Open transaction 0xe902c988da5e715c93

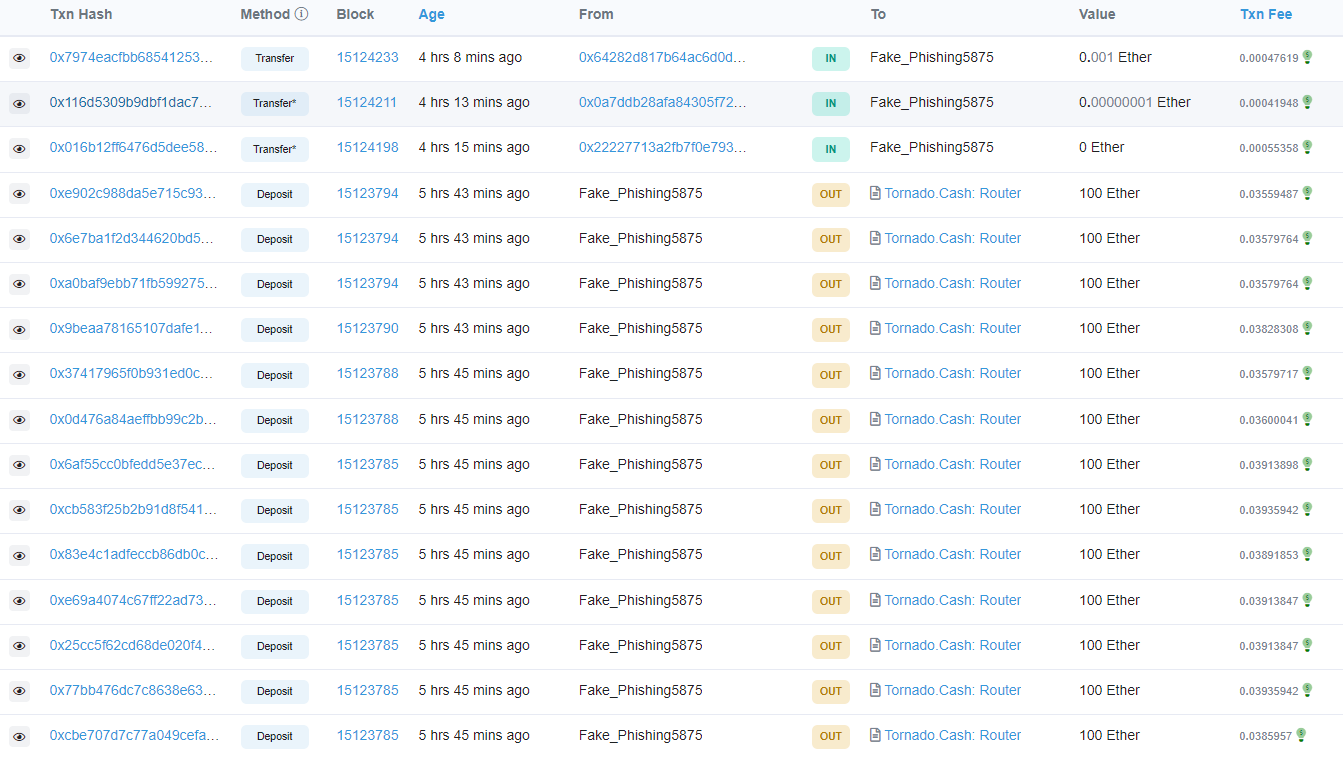coord(133,193)
